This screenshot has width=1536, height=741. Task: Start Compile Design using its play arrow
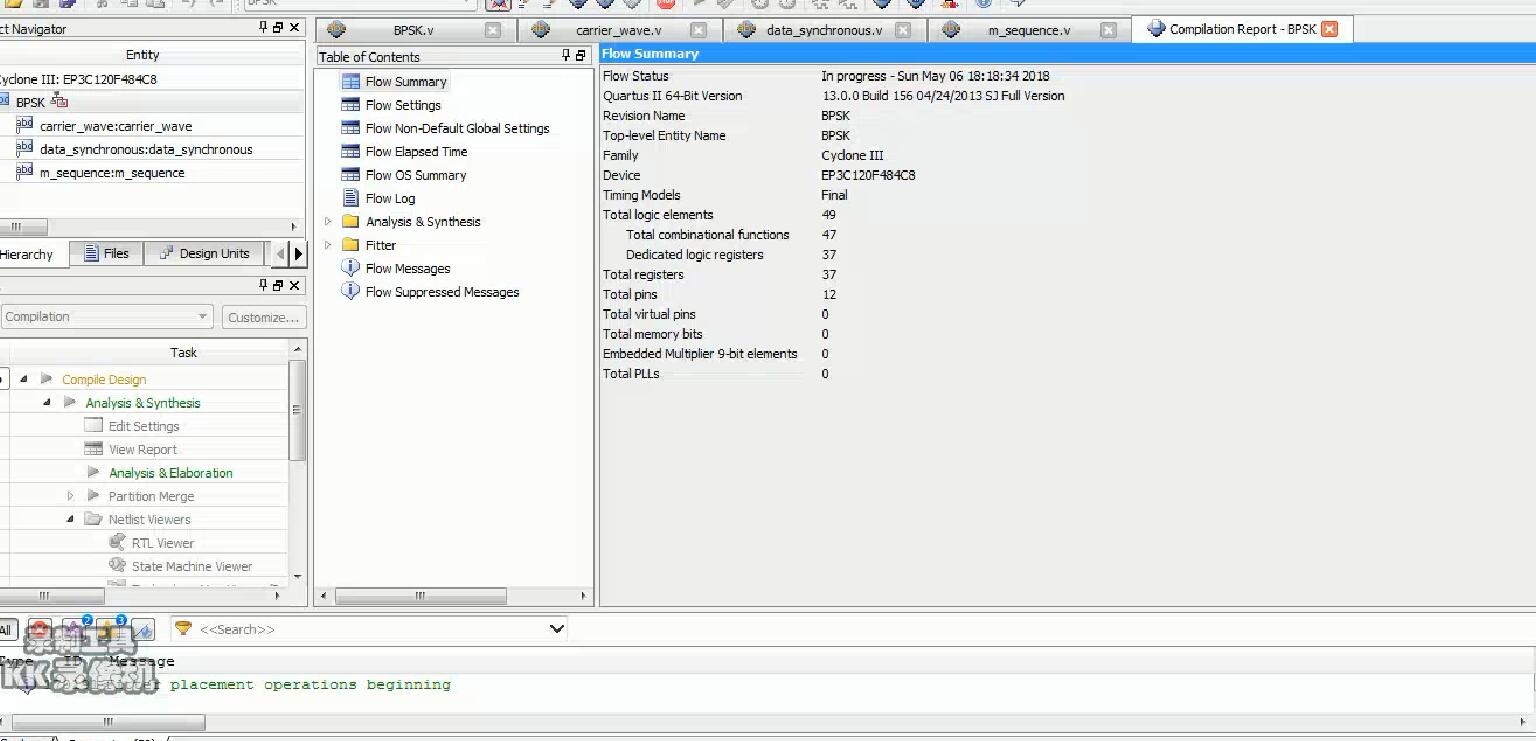[46, 379]
